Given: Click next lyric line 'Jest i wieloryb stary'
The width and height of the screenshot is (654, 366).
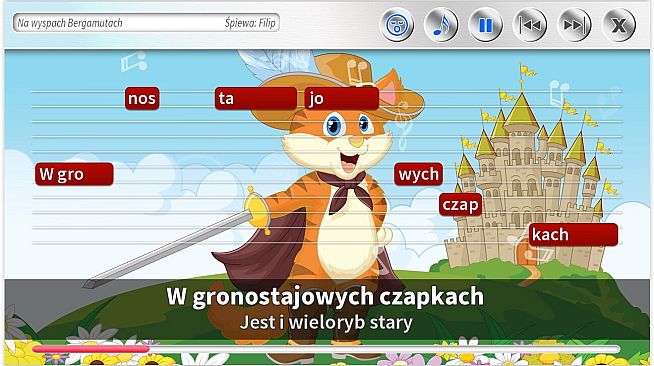Looking at the screenshot, I should [326, 322].
